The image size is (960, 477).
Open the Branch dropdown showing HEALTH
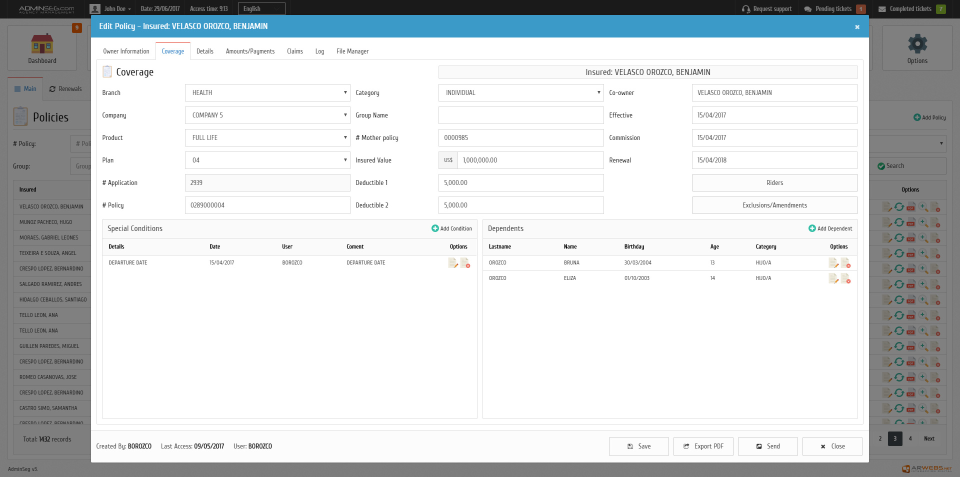tap(268, 93)
